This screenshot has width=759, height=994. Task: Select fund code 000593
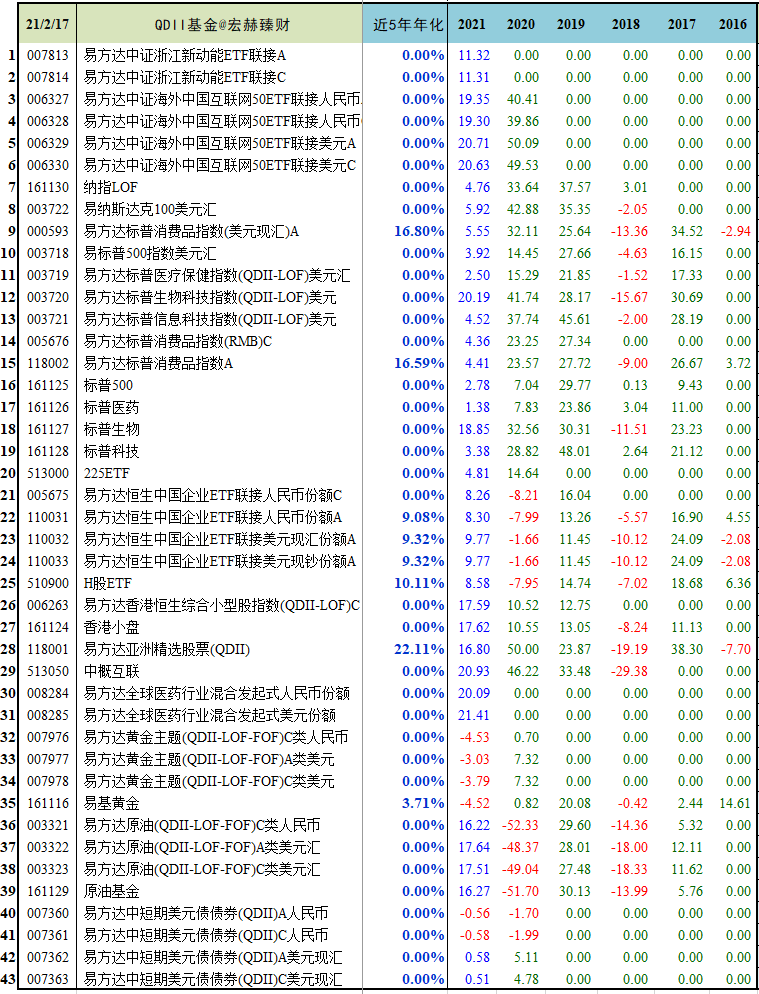pos(48,231)
